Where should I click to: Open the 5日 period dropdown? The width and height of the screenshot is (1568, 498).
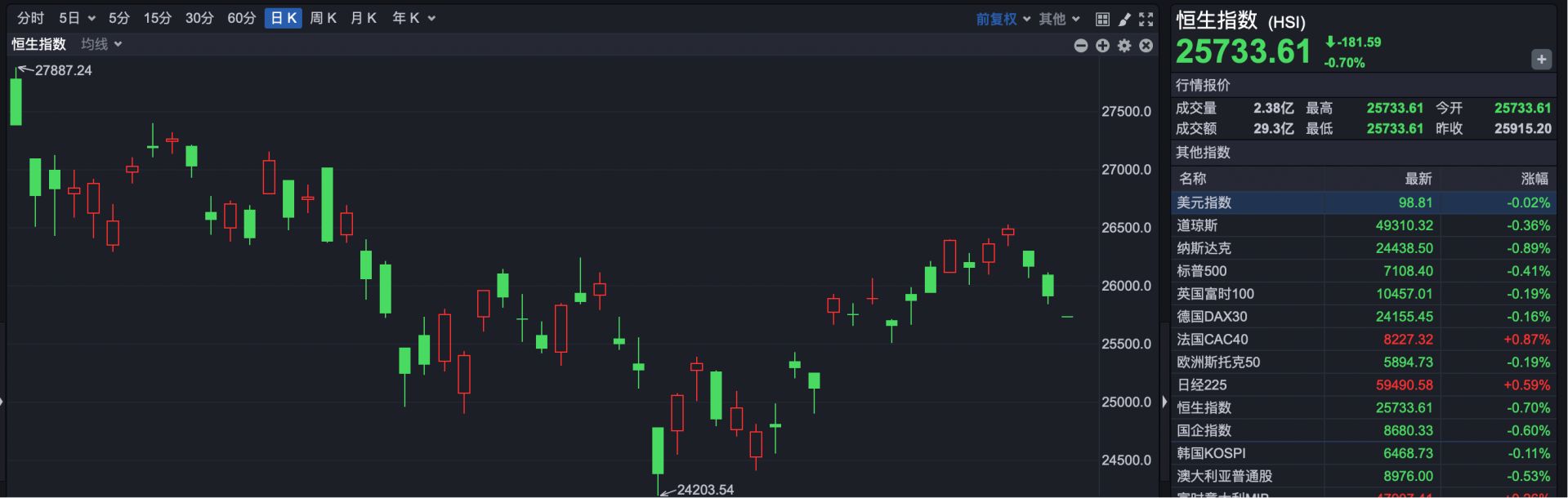tap(77, 18)
